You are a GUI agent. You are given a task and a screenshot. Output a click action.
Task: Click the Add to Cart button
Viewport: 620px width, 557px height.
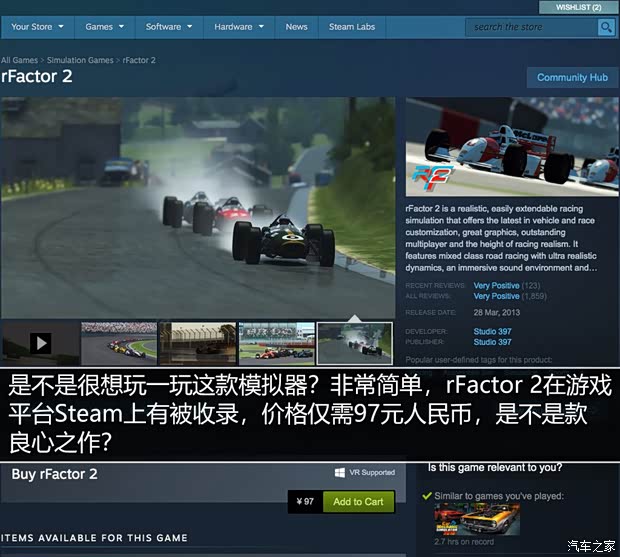coord(358,501)
